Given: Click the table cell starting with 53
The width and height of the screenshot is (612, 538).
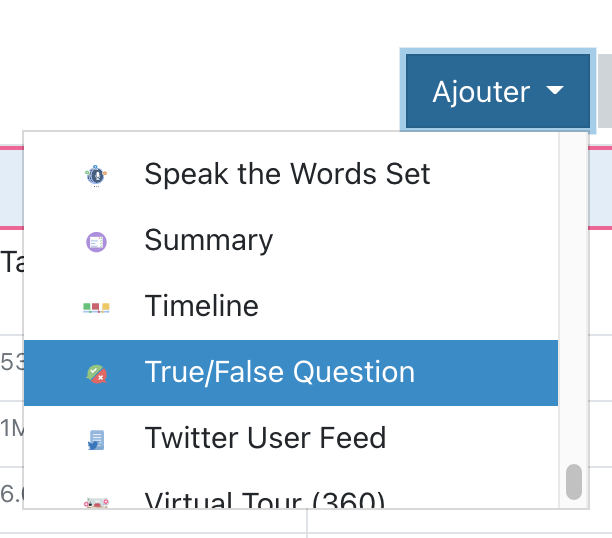Looking at the screenshot, I should (11, 361).
